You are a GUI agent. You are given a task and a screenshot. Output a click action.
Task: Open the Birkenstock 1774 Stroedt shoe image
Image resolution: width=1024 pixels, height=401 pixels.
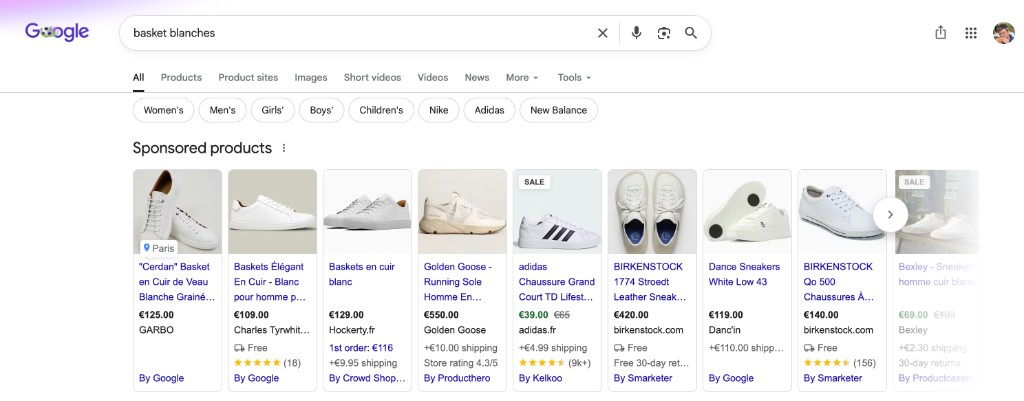coord(652,212)
